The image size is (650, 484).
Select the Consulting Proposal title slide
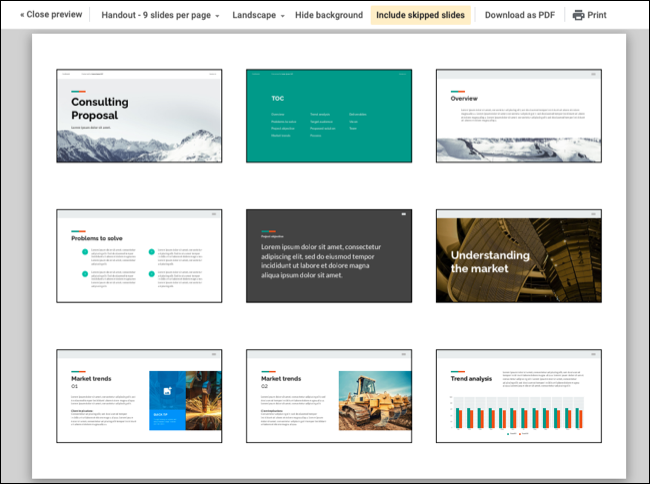point(139,116)
